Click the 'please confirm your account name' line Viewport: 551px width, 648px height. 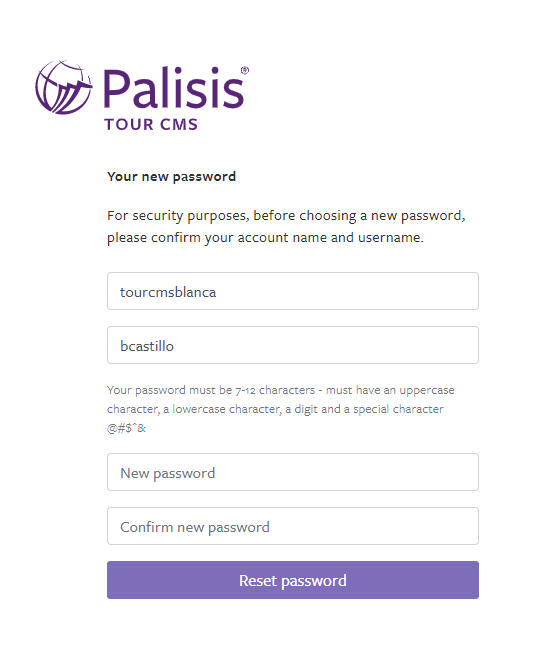tap(265, 238)
